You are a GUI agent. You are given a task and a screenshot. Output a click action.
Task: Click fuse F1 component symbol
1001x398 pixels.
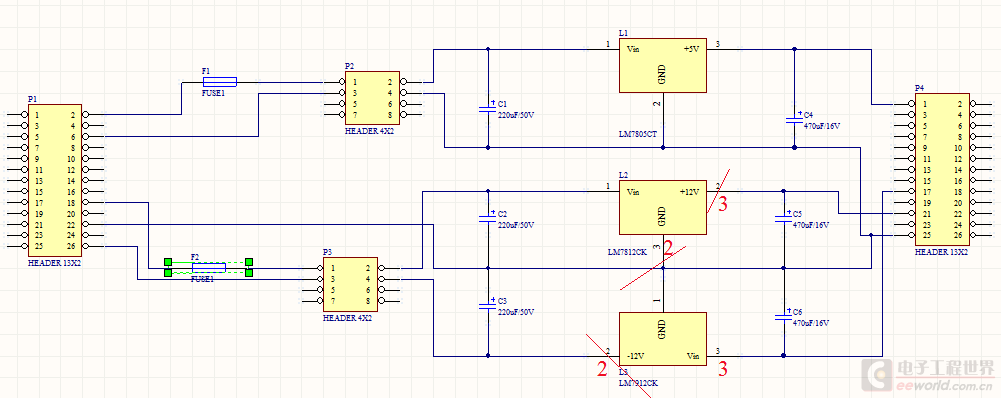220,81
